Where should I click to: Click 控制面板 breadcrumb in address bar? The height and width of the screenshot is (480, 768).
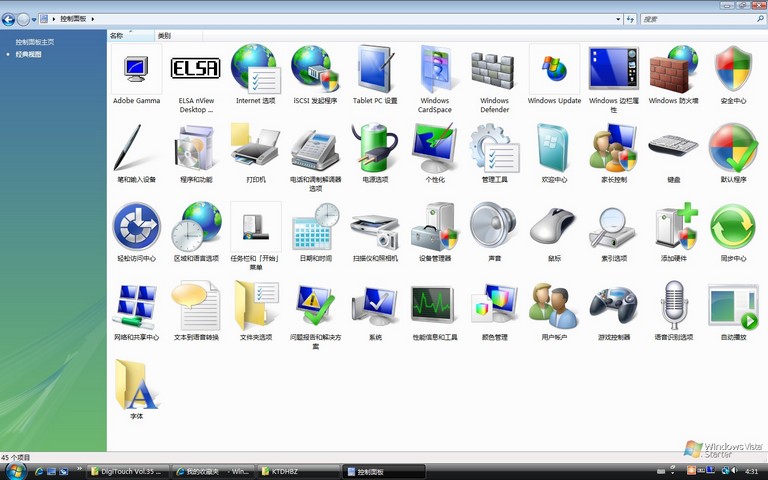pyautogui.click(x=73, y=19)
